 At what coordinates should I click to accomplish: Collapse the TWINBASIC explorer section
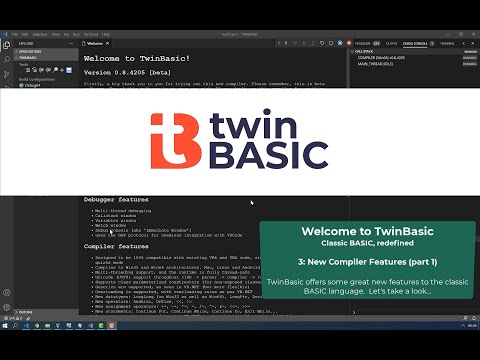pyautogui.click(x=46, y=58)
